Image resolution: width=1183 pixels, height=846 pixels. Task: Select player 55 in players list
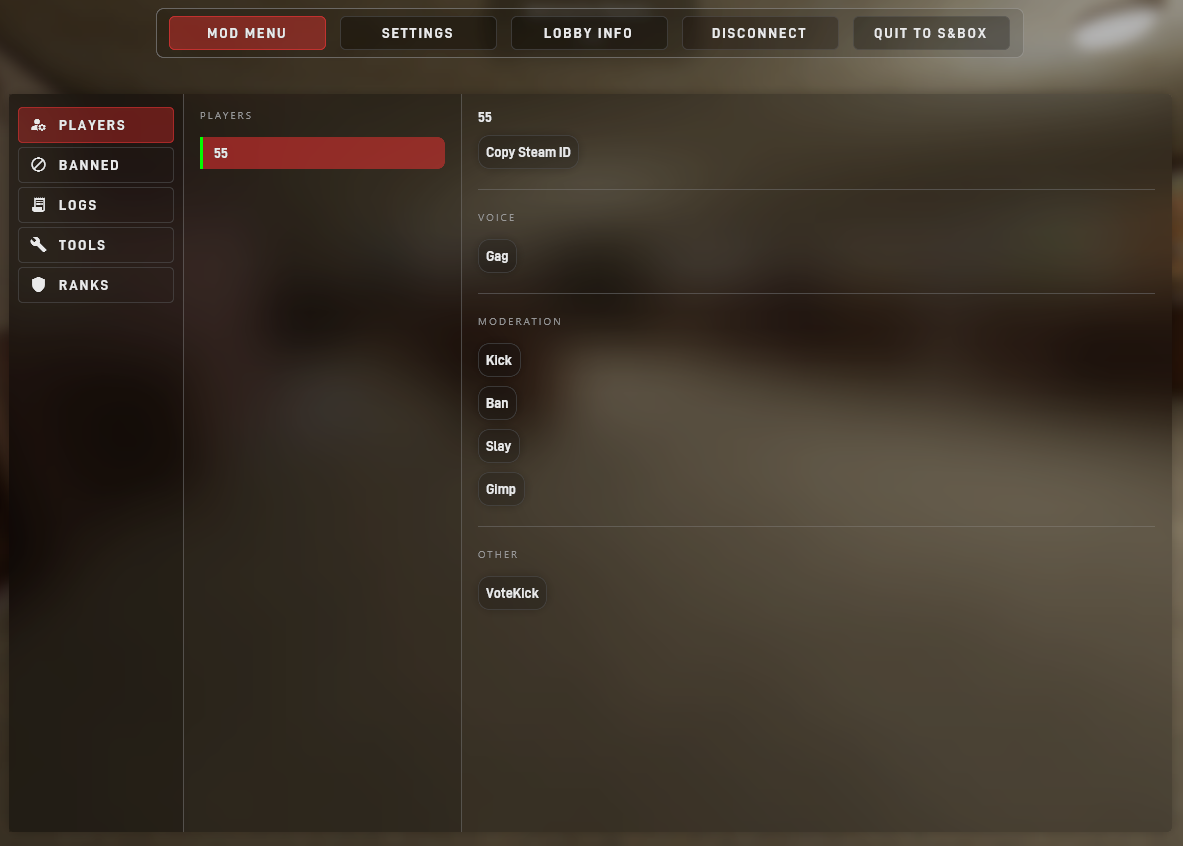[x=322, y=153]
